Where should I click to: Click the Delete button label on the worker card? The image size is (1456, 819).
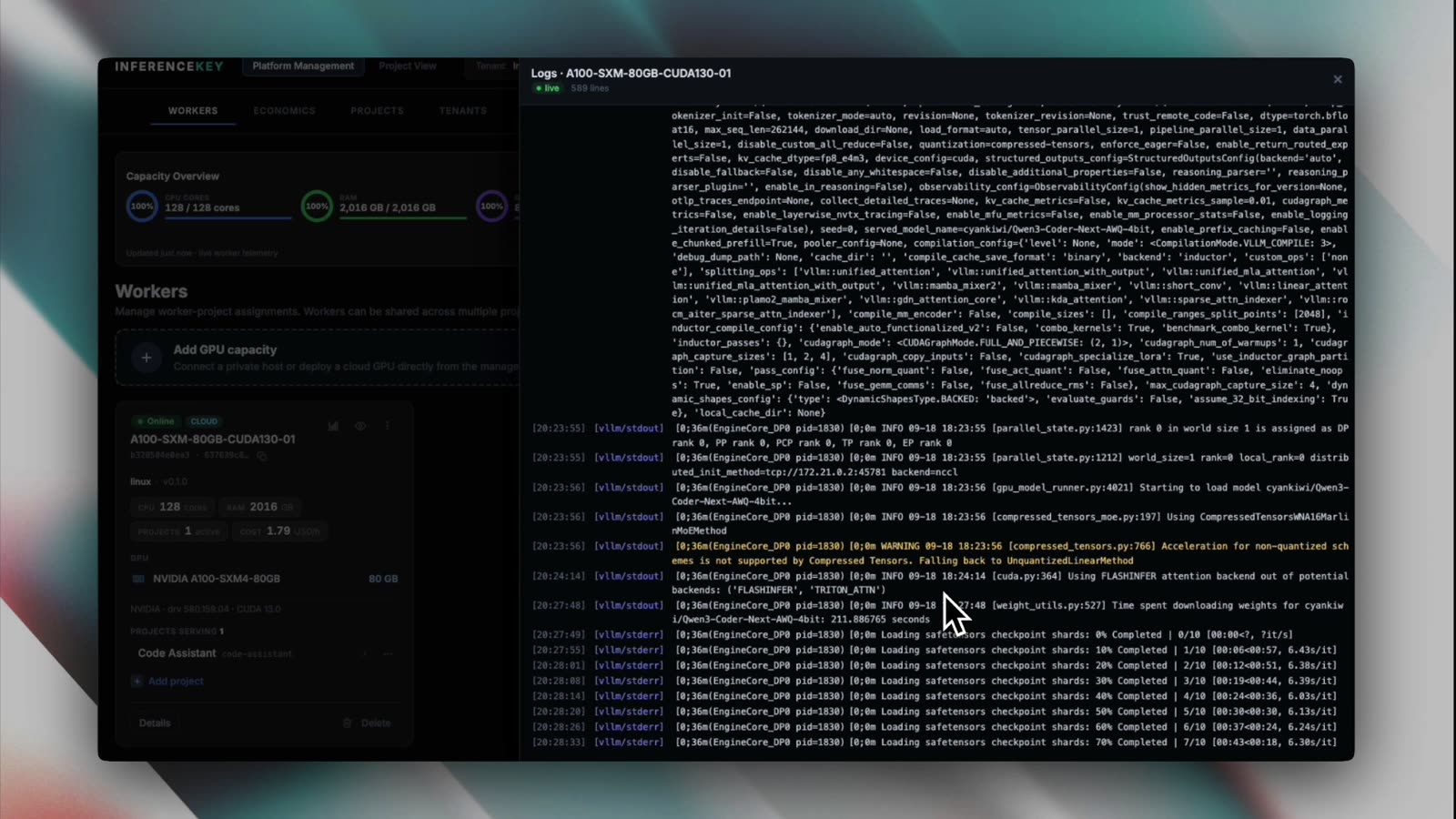(376, 723)
